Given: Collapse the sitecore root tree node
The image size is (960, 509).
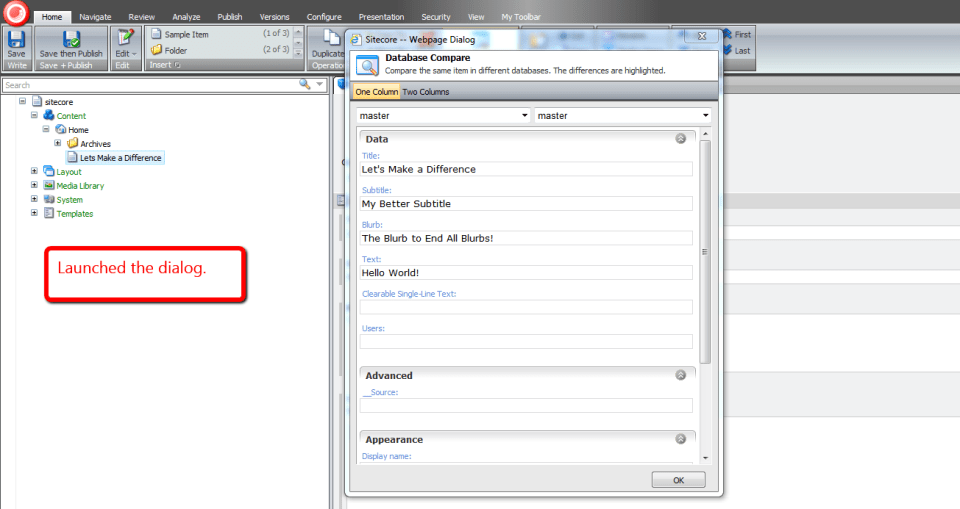Looking at the screenshot, I should click(x=23, y=101).
